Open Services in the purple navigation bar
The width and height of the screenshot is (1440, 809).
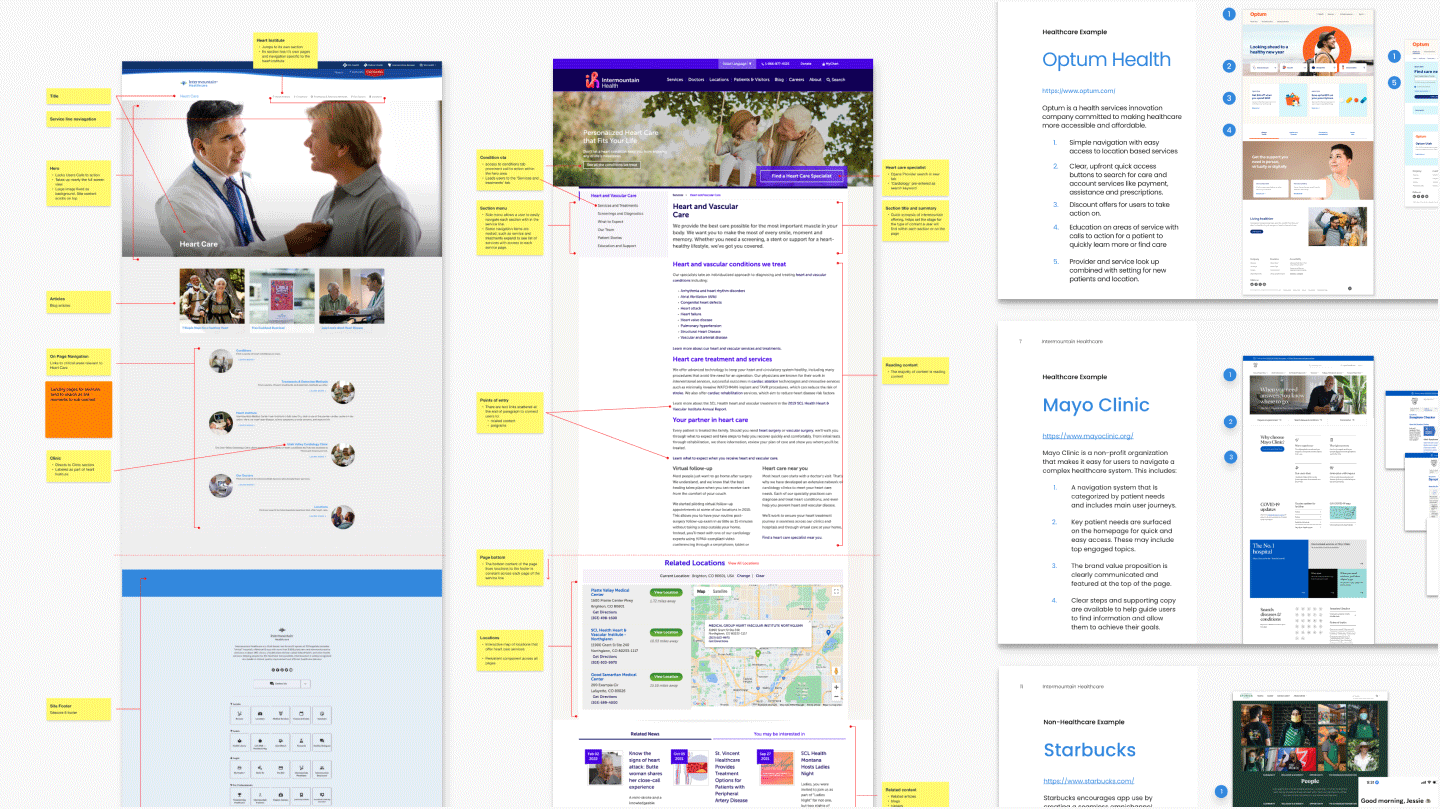[x=675, y=79]
